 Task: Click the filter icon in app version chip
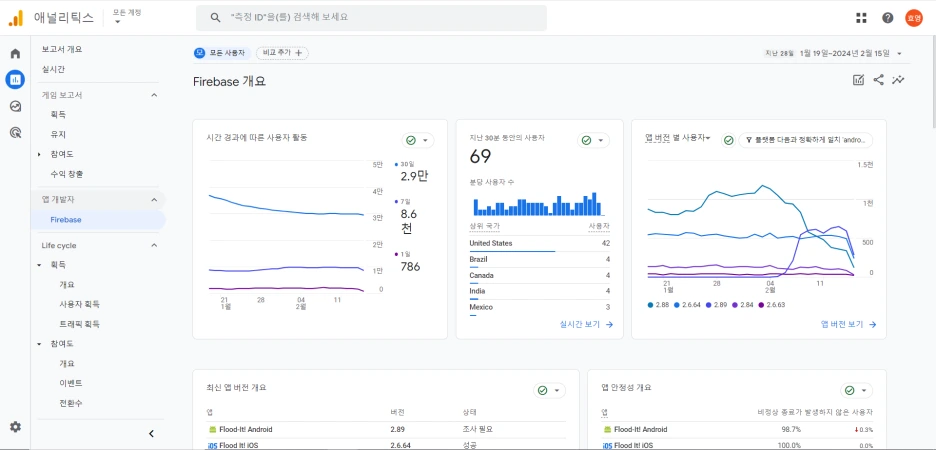tap(749, 140)
